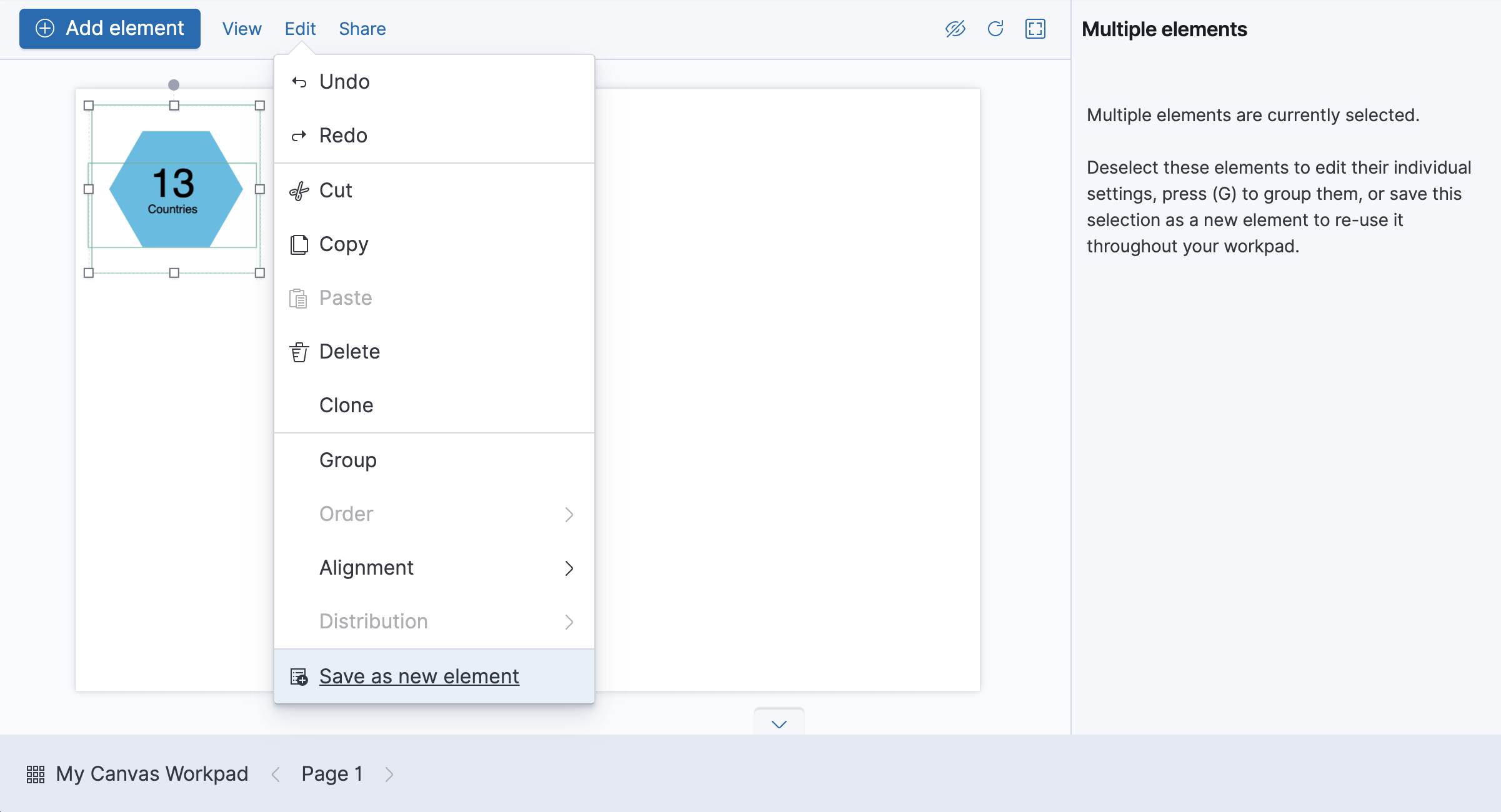
Task: Enter fullscreen mode via the toolbar icon
Action: tap(1035, 29)
